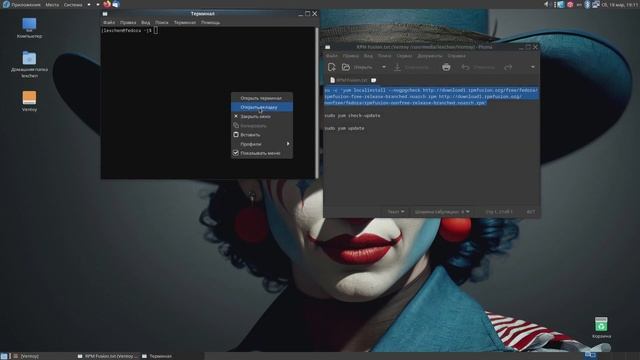Open the Терминал menu in Terminal menubar
640x360 pixels.
tap(184, 22)
